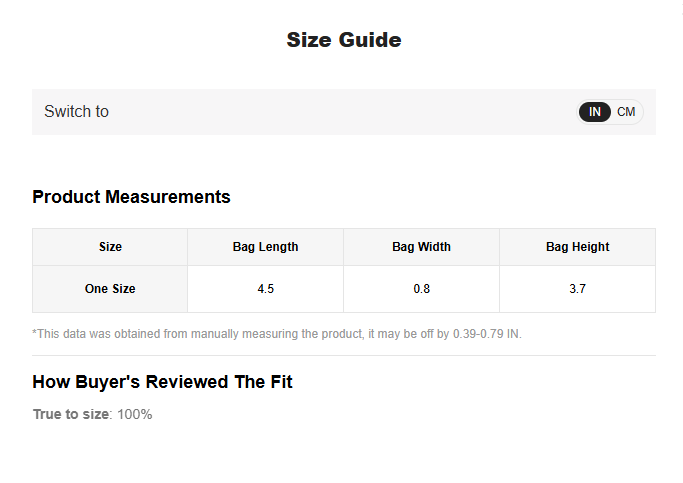
Task: Click How Buyer's Reviewed The Fit heading
Action: pos(162,382)
